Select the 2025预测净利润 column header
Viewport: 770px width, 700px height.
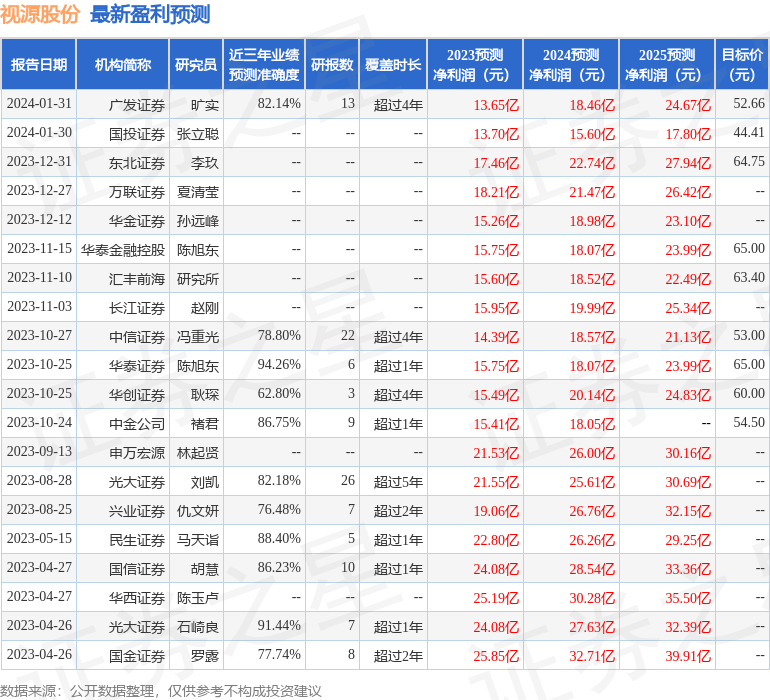[x=667, y=65]
